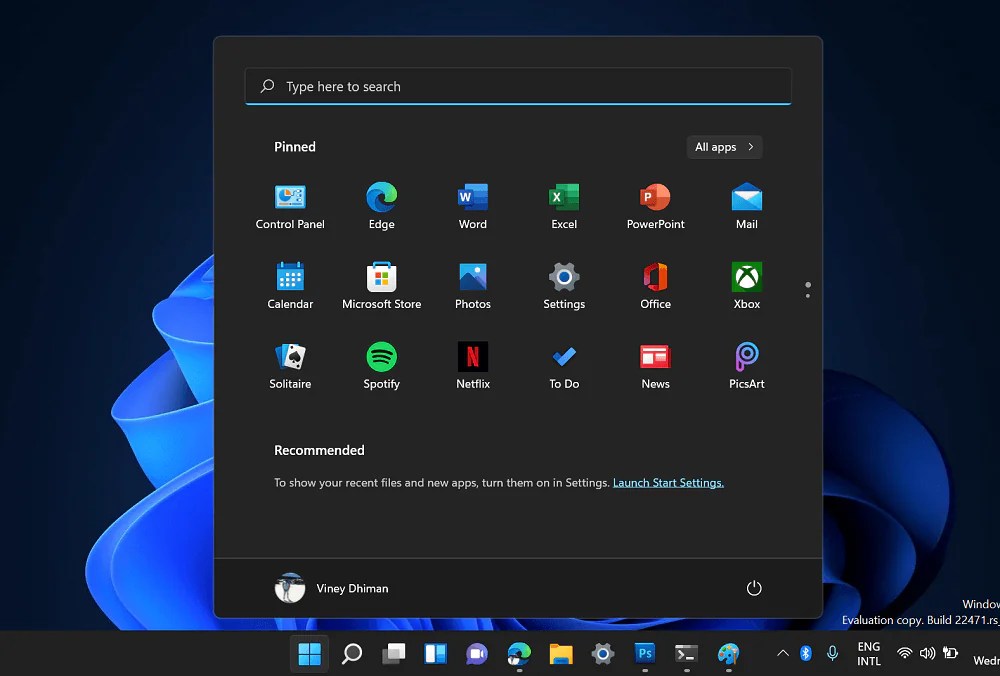Screen dimensions: 1000x676
Task: Launch the Word app
Action: point(472,197)
